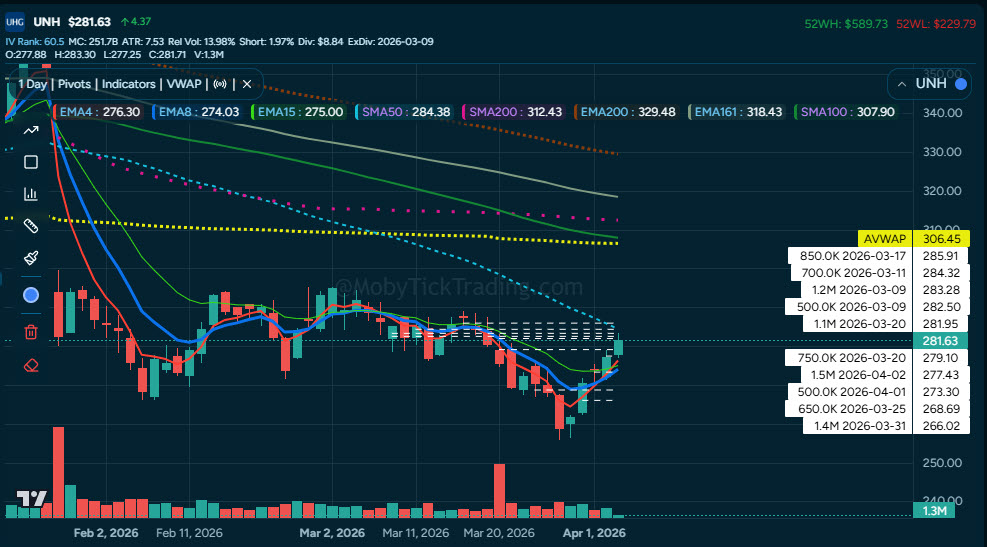Click the blue color circle swatch
Image resolution: width=987 pixels, height=547 pixels.
click(x=30, y=295)
